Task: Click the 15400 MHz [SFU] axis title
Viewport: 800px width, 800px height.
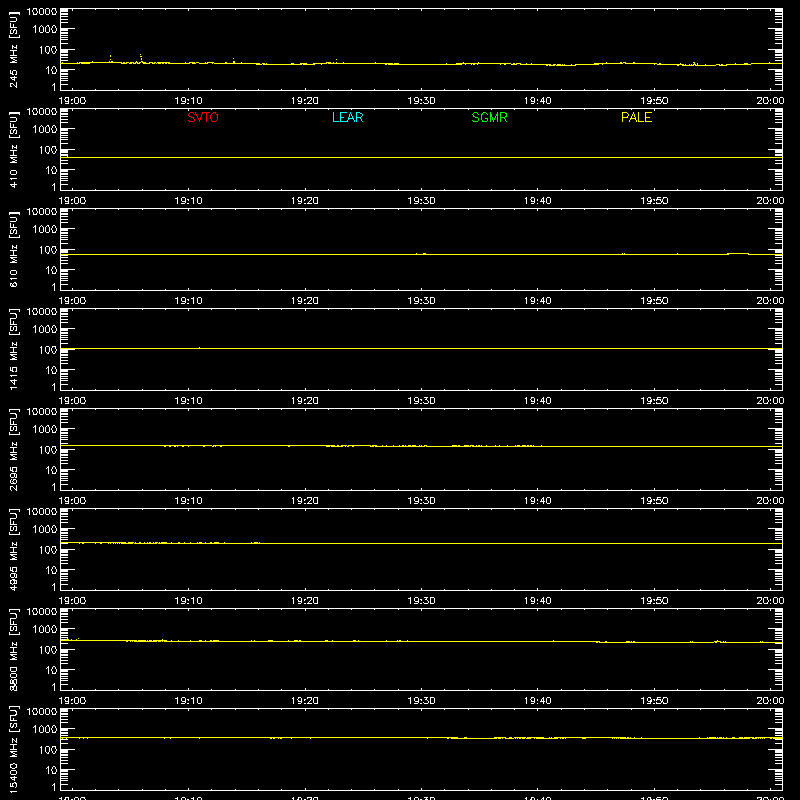Action: coord(14,749)
